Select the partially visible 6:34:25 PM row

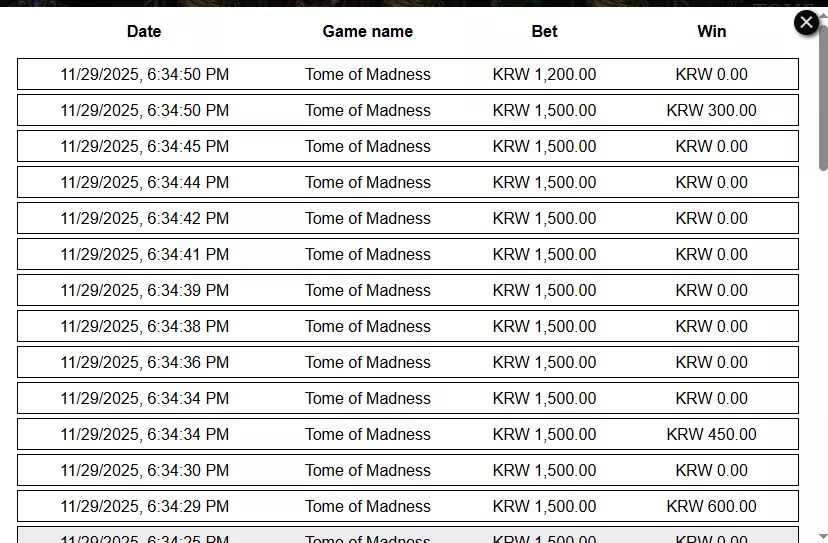[408, 535]
